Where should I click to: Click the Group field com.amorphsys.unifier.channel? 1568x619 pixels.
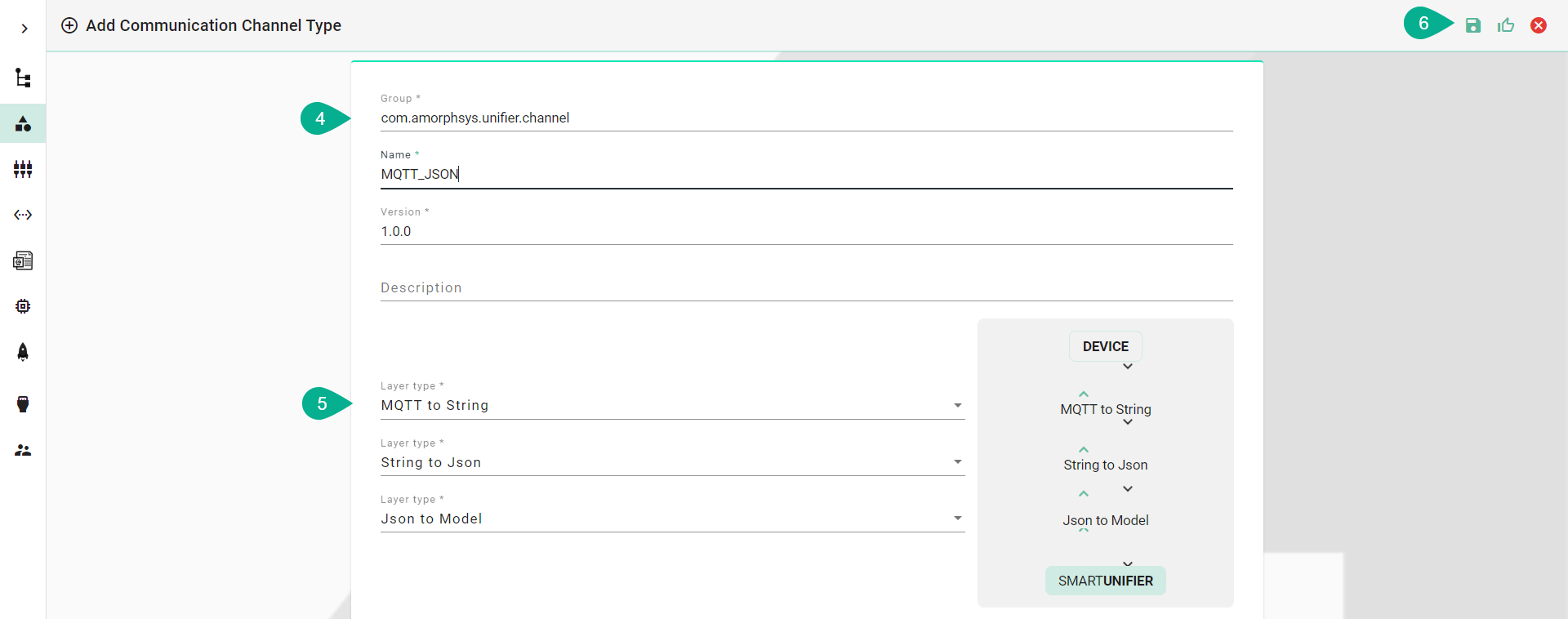(805, 118)
